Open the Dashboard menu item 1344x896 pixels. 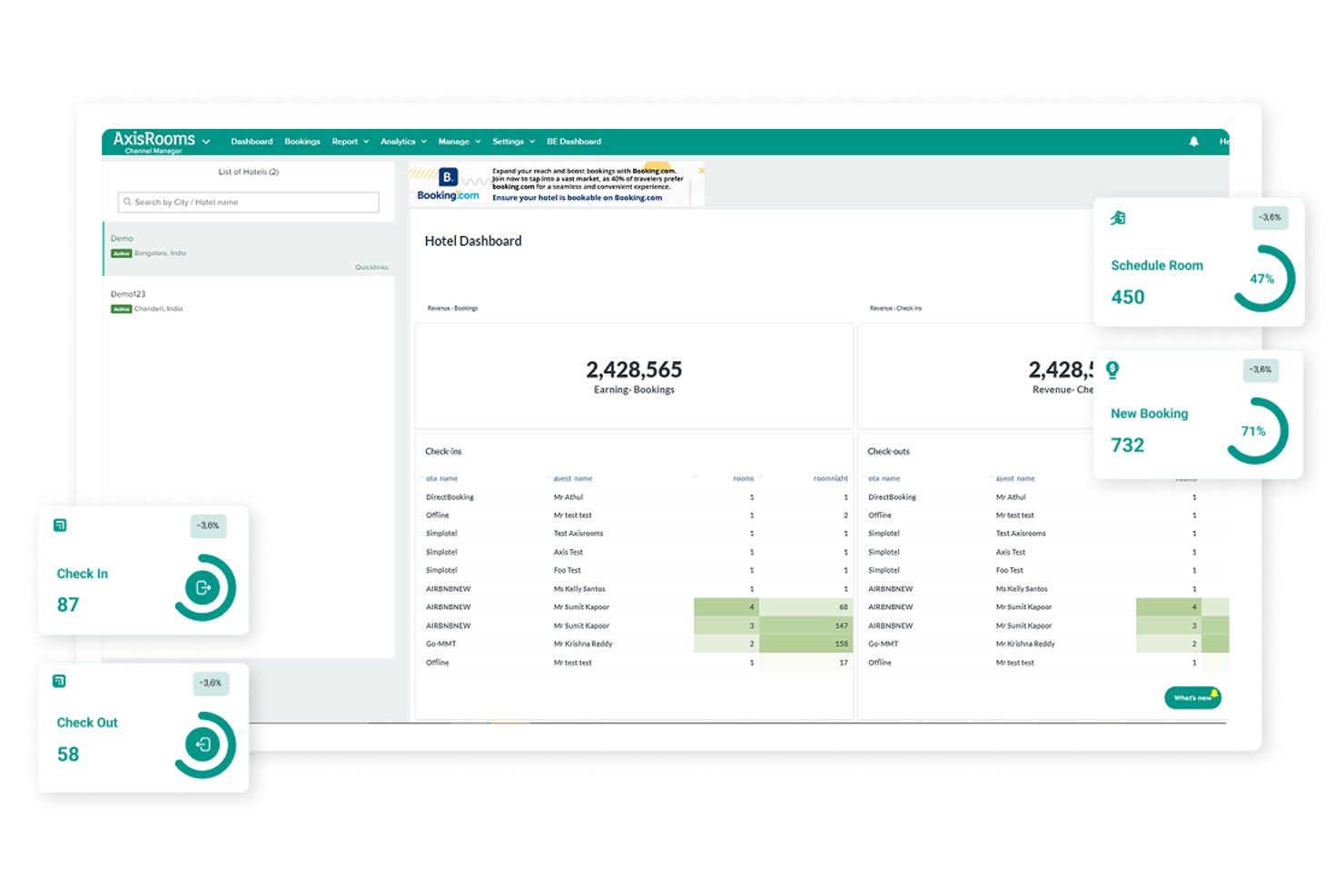tap(252, 142)
